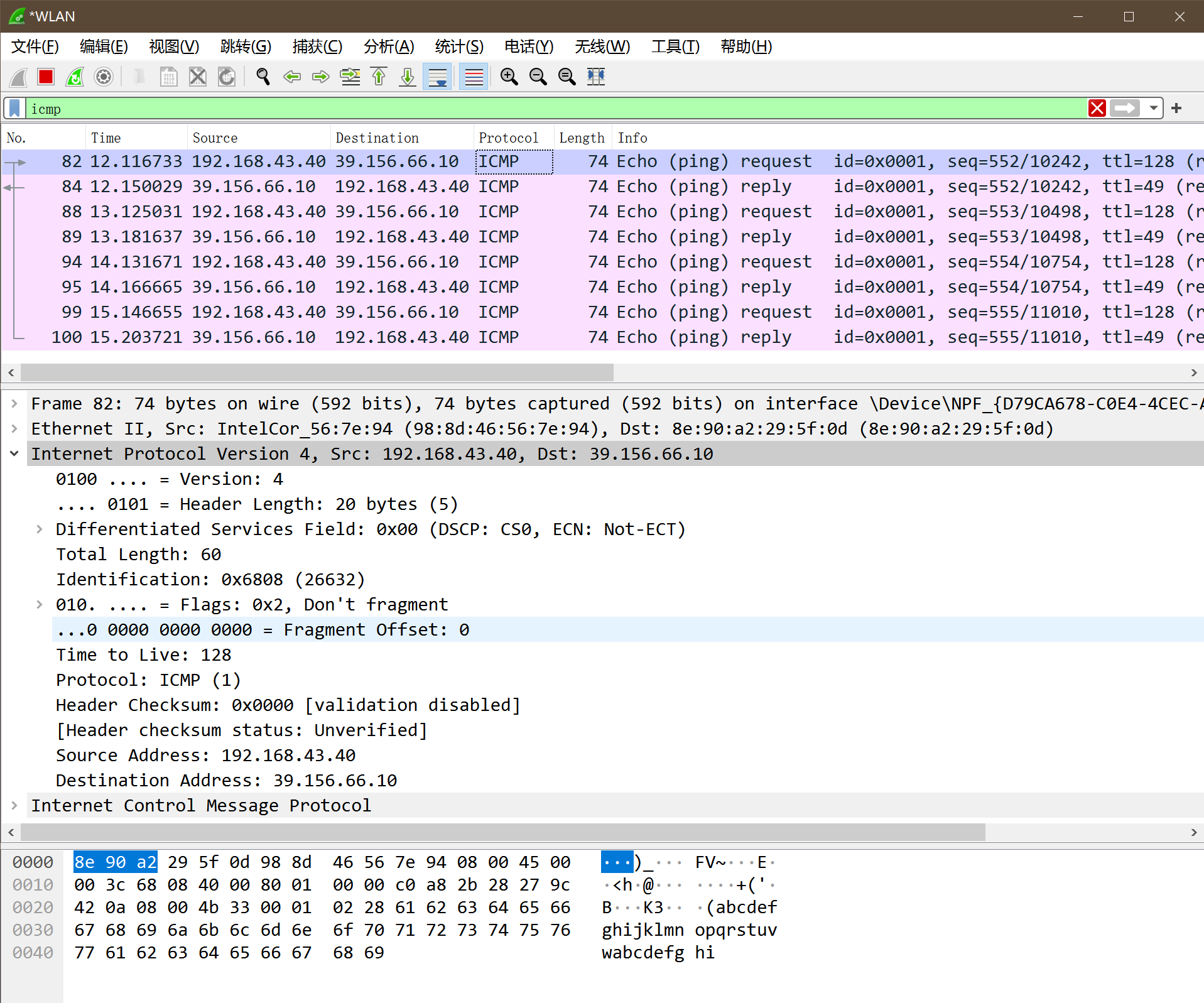This screenshot has width=1204, height=1003.
Task: Toggle packet list colorize rules
Action: [474, 77]
